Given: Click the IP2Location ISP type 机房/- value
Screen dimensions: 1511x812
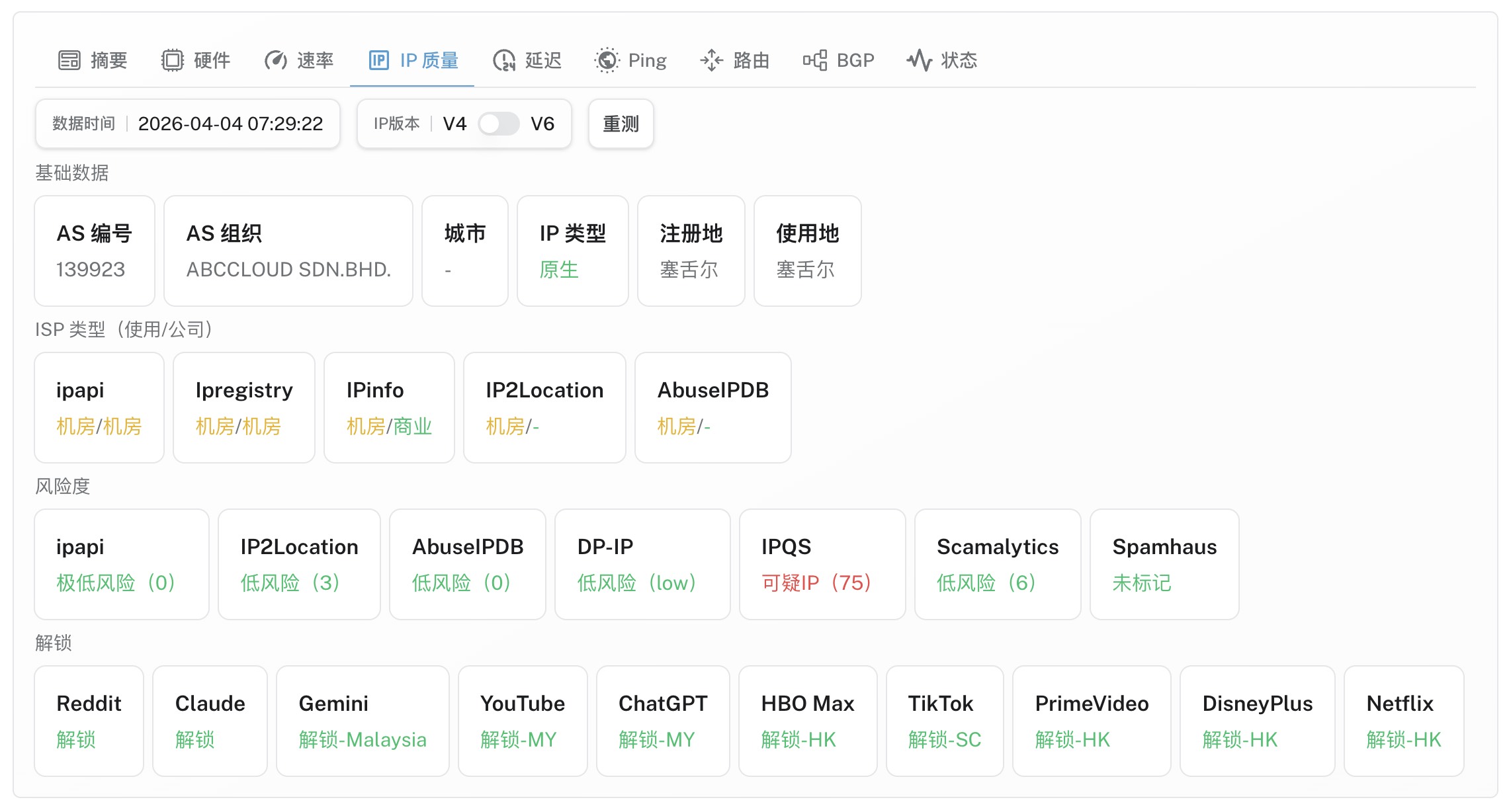Looking at the screenshot, I should [512, 426].
